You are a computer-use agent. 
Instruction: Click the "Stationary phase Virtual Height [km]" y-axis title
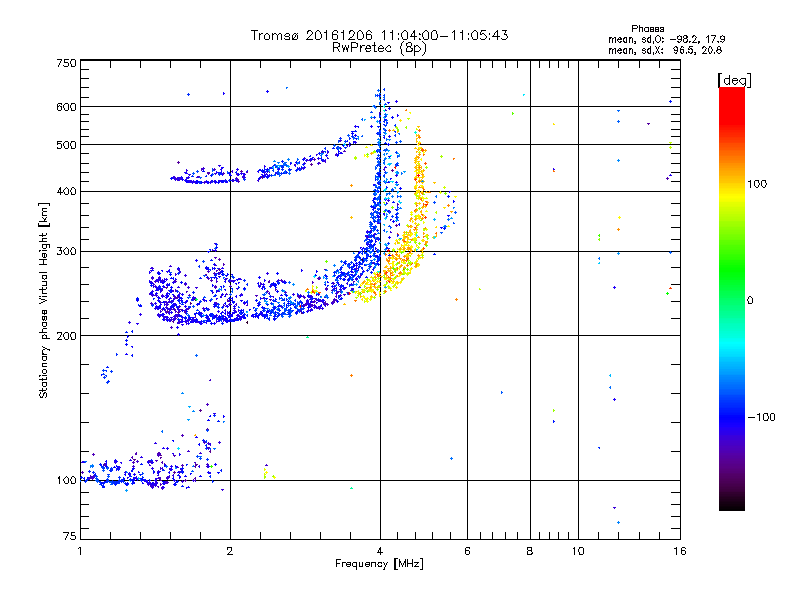pos(44,300)
